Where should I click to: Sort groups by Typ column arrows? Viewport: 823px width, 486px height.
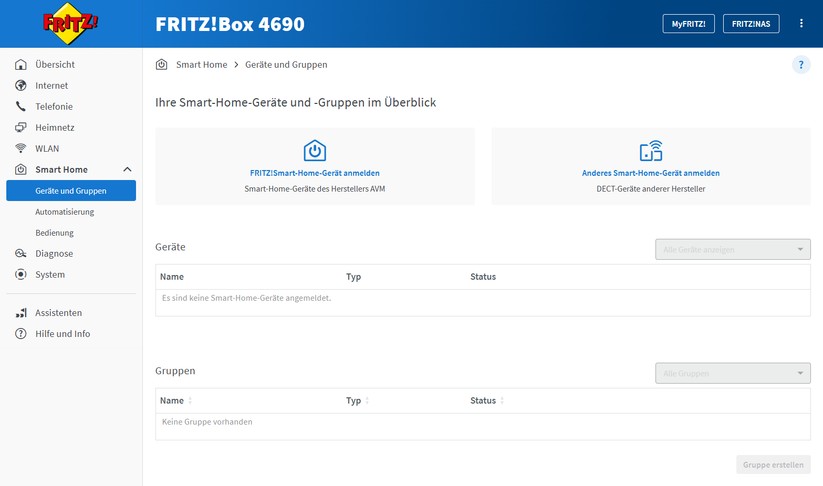tap(367, 400)
